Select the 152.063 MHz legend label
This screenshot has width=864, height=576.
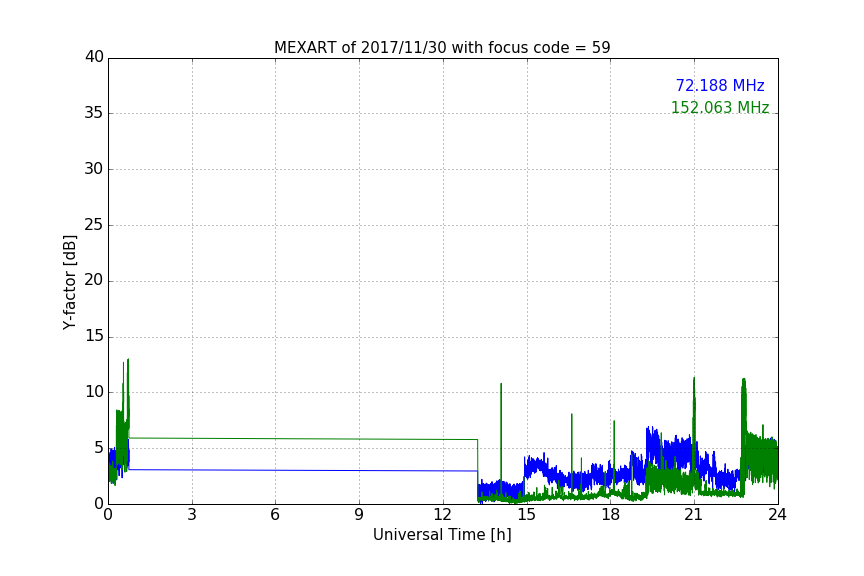click(720, 107)
